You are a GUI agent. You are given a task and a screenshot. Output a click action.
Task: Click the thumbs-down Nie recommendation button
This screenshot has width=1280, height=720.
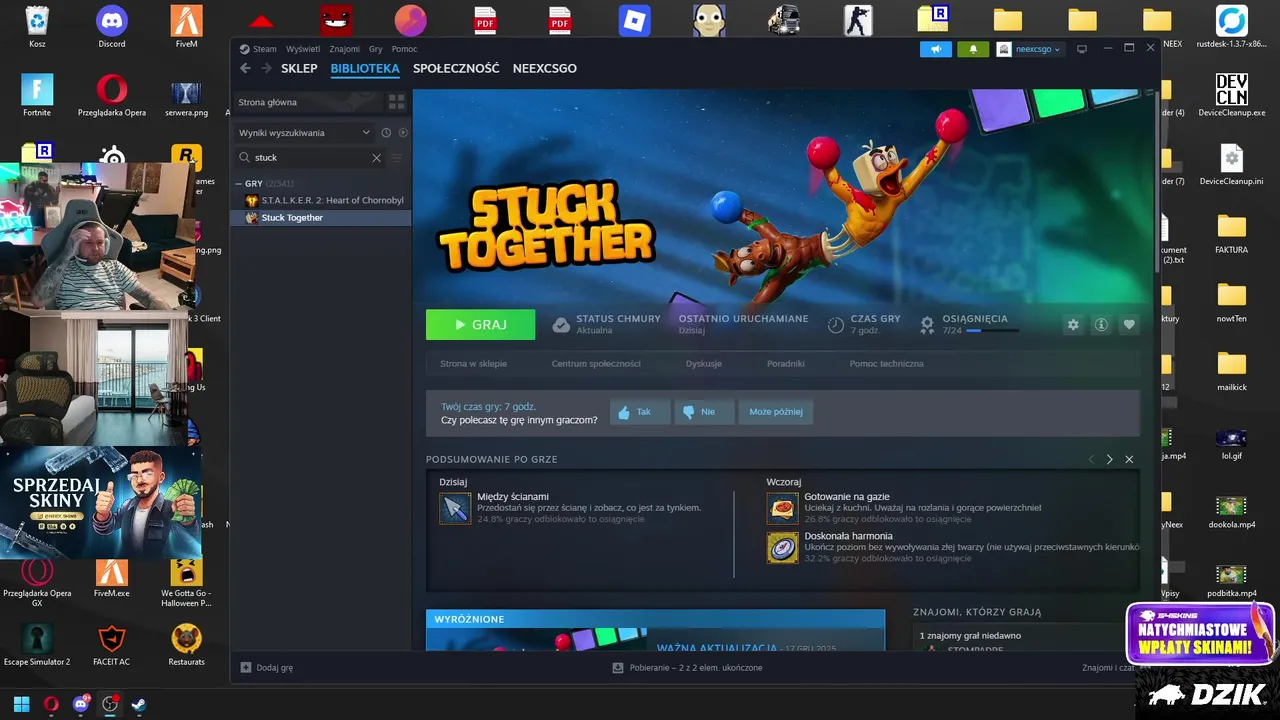[704, 412]
